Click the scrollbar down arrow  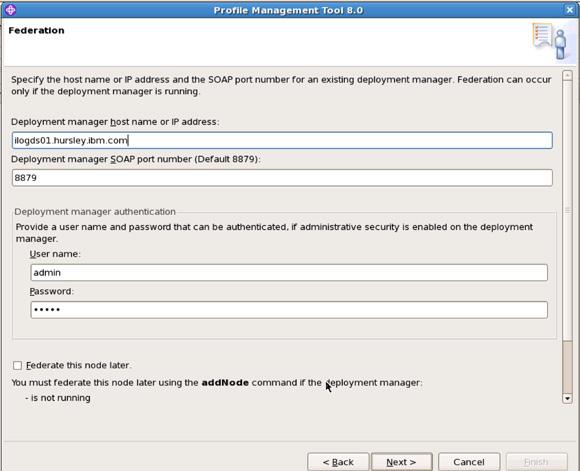pos(567,398)
